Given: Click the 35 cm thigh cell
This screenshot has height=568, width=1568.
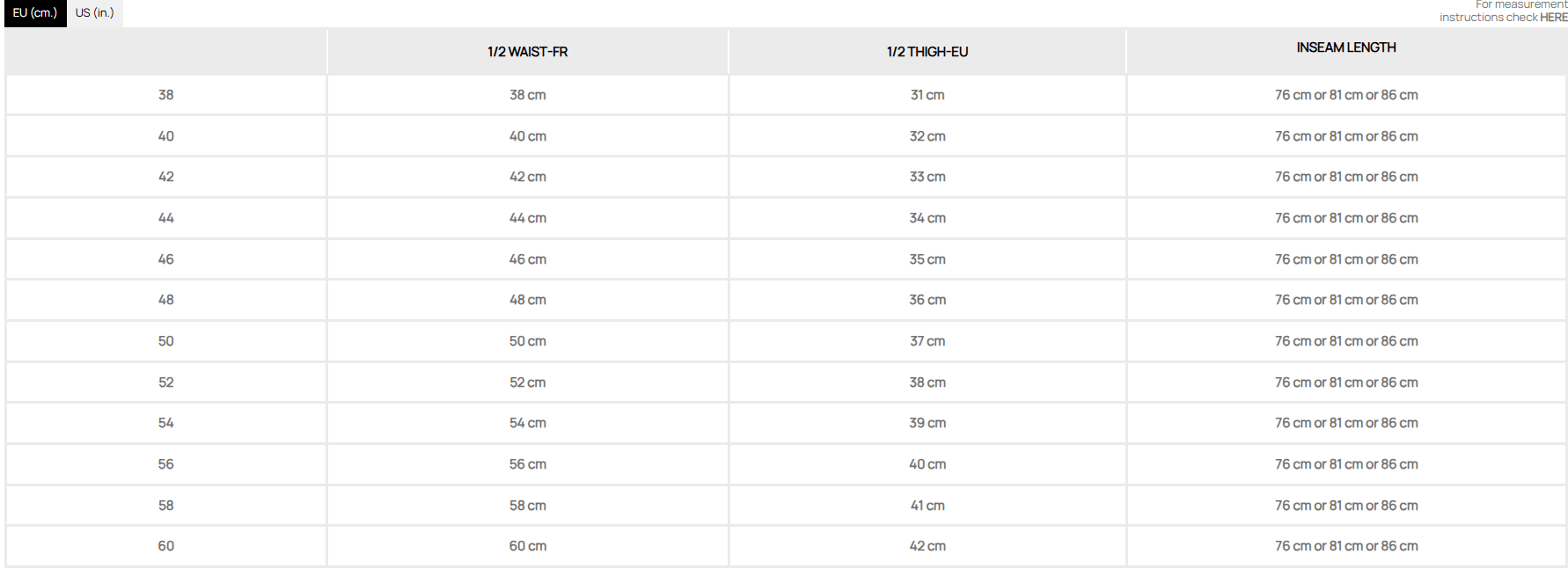Looking at the screenshot, I should point(927,259).
